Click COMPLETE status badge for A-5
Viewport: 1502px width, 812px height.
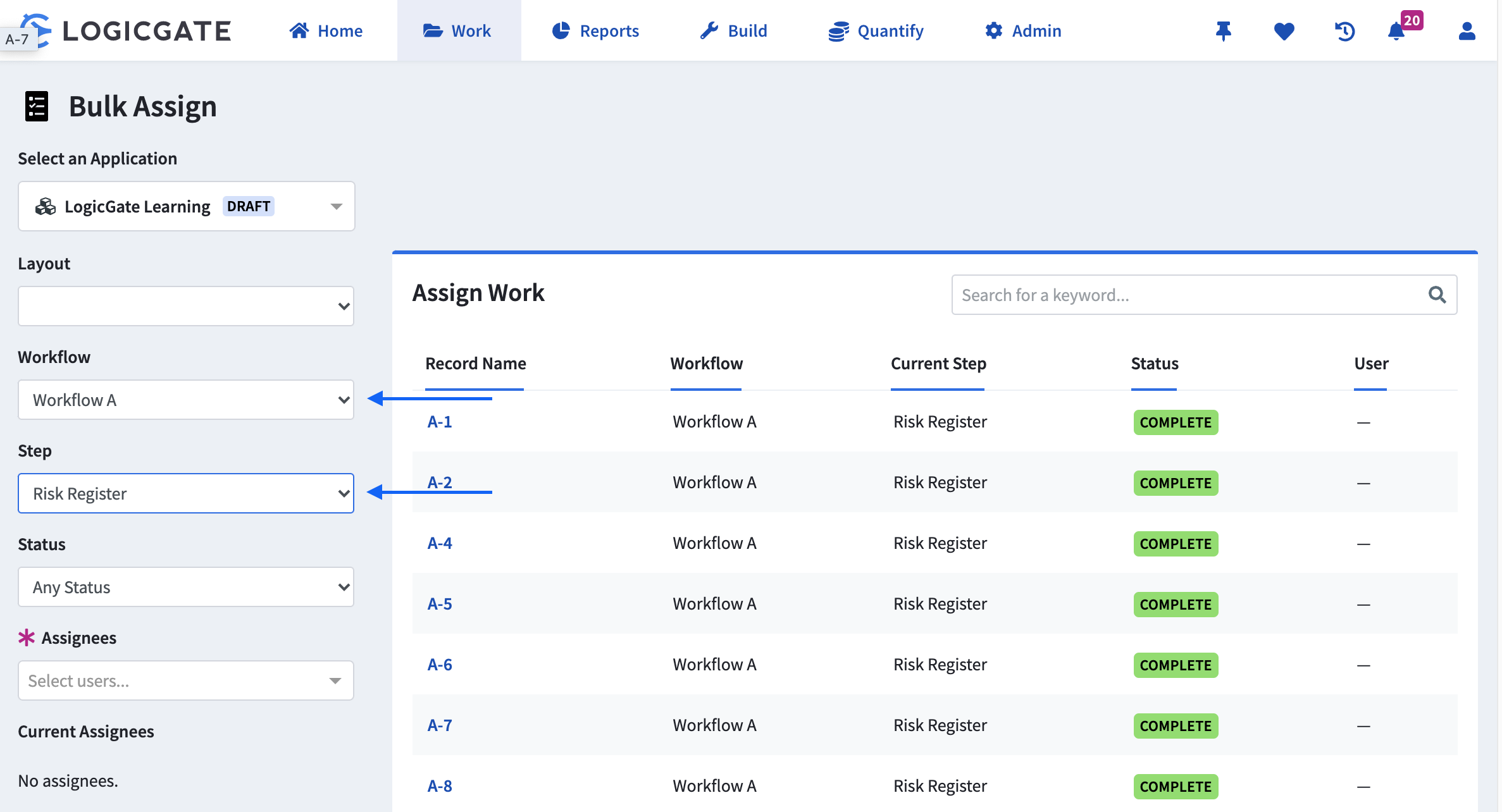tap(1176, 605)
